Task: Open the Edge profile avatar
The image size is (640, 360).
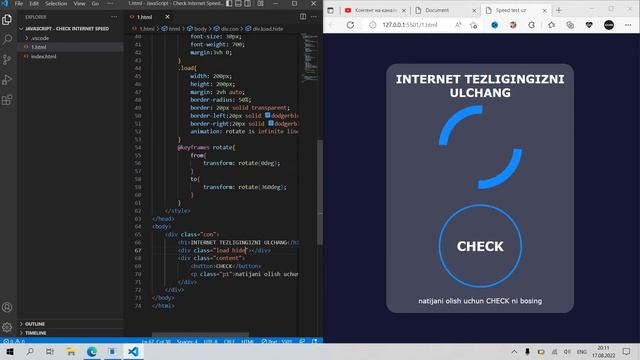Action: (x=609, y=25)
